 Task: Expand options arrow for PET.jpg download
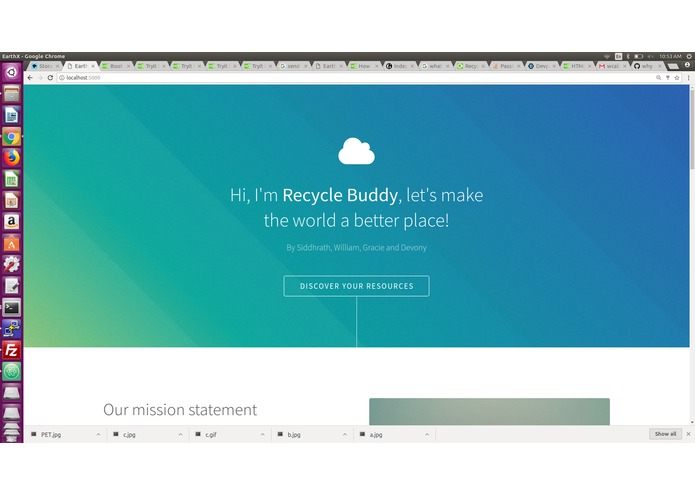tap(98, 435)
